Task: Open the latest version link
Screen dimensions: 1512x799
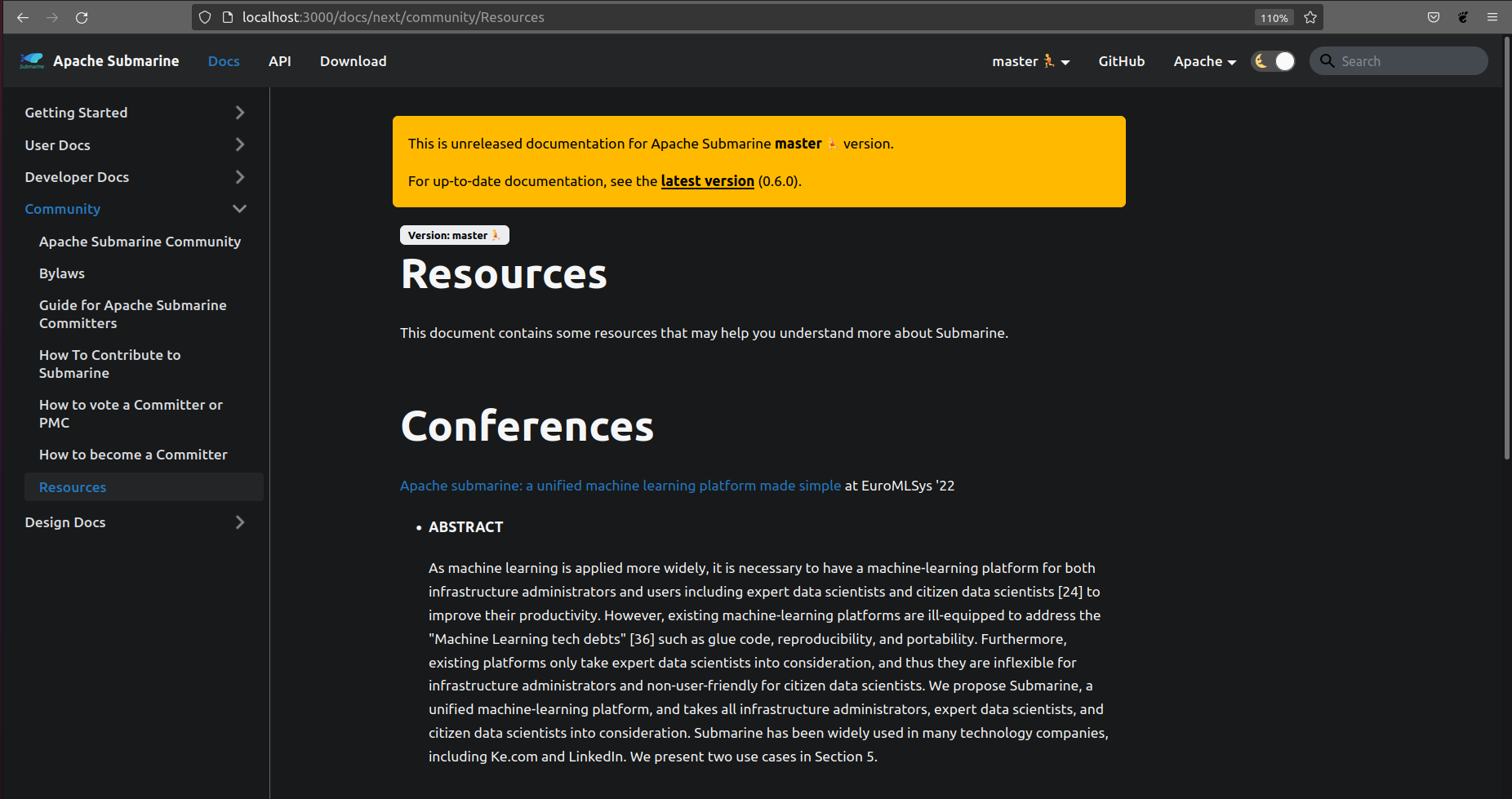Action: tap(707, 180)
